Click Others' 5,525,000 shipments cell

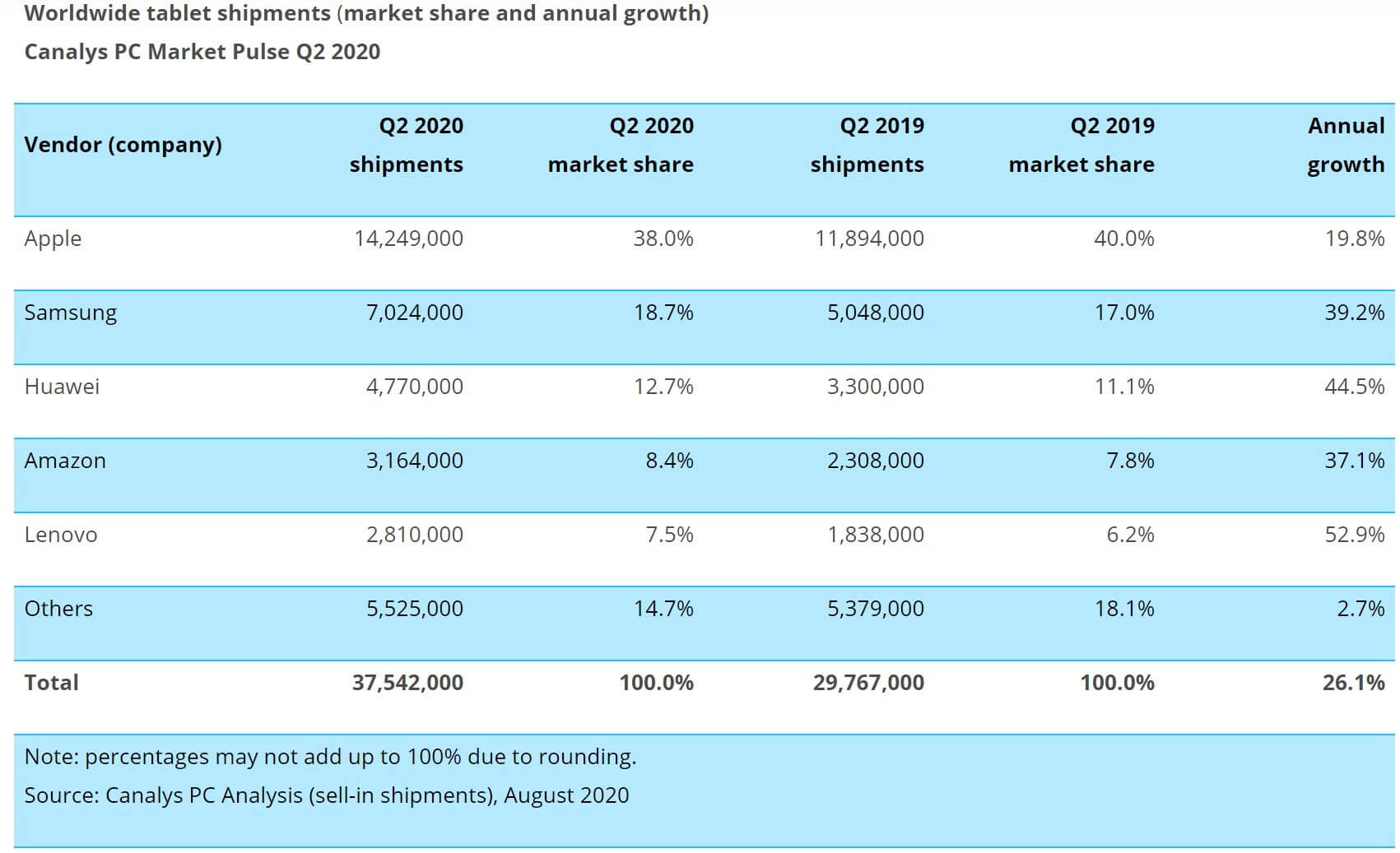tap(415, 609)
